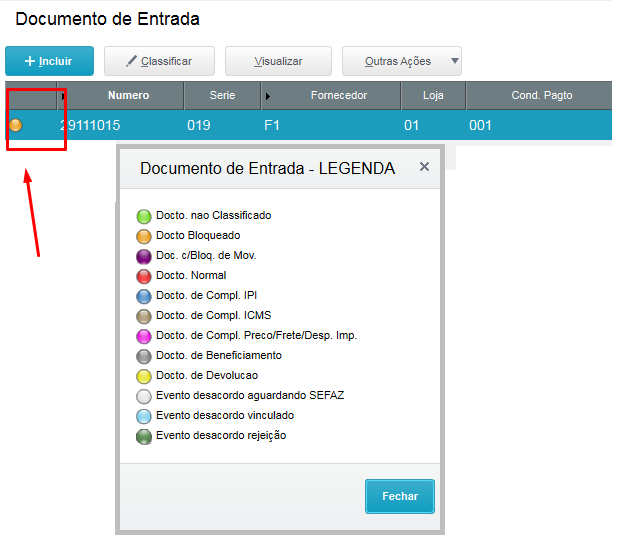Click dark green desacordo rejeição icon
The image size is (625, 547).
(144, 436)
